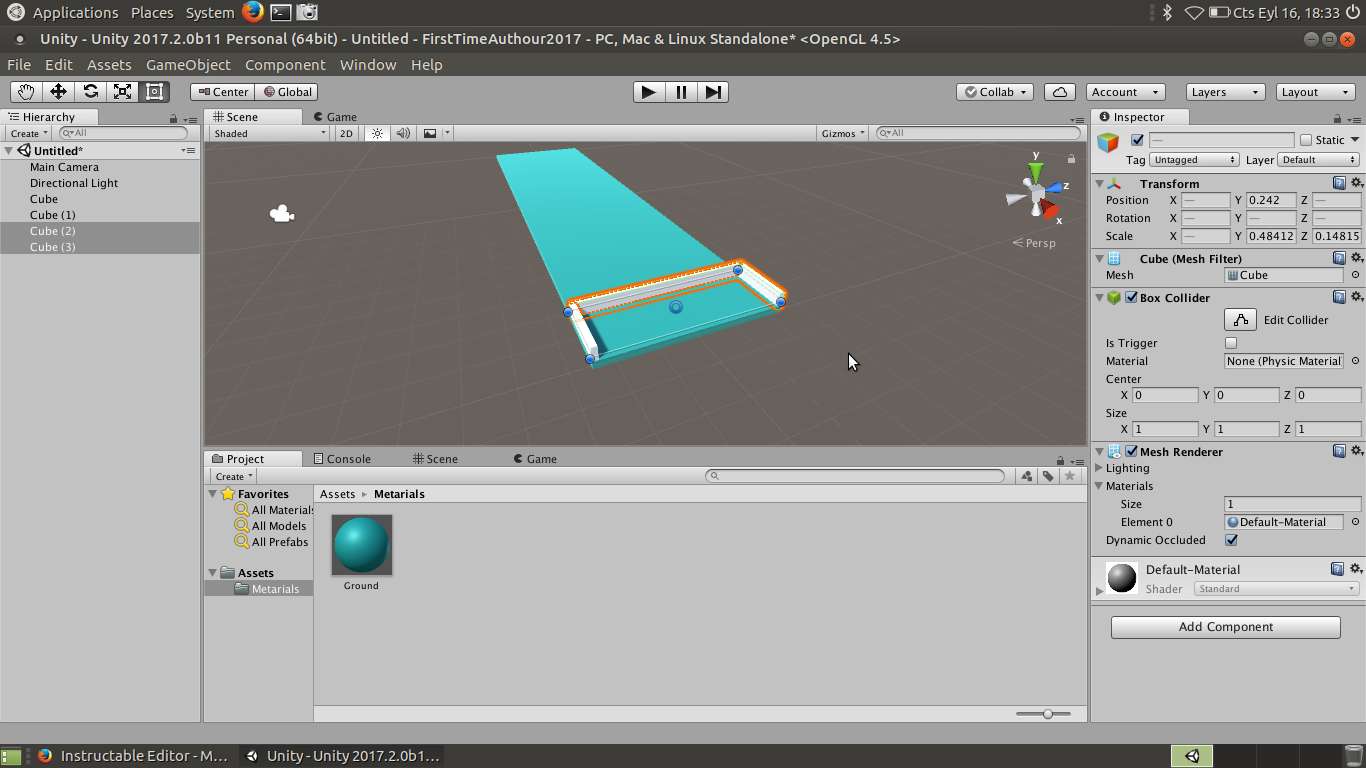Open the Layer dropdown showing Default
The height and width of the screenshot is (768, 1366).
click(1319, 160)
